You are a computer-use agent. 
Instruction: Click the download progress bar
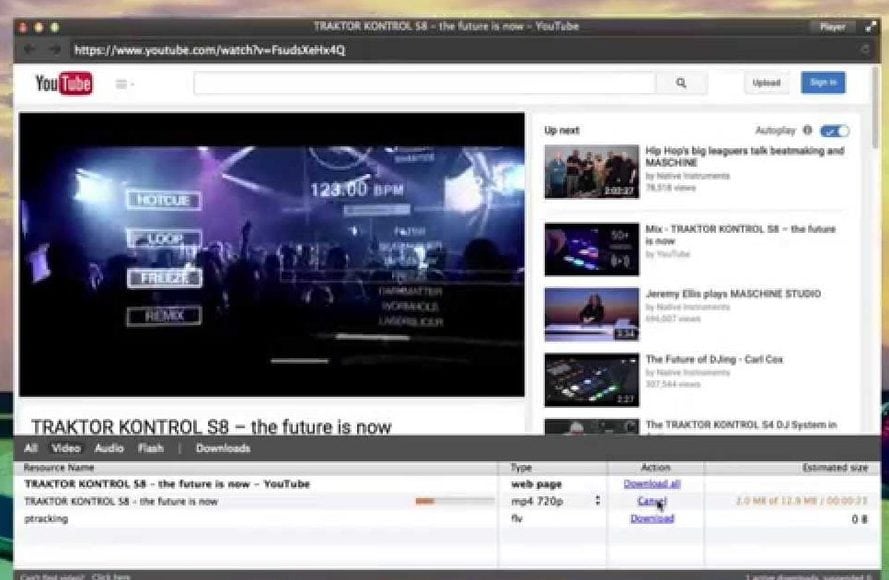(x=455, y=501)
